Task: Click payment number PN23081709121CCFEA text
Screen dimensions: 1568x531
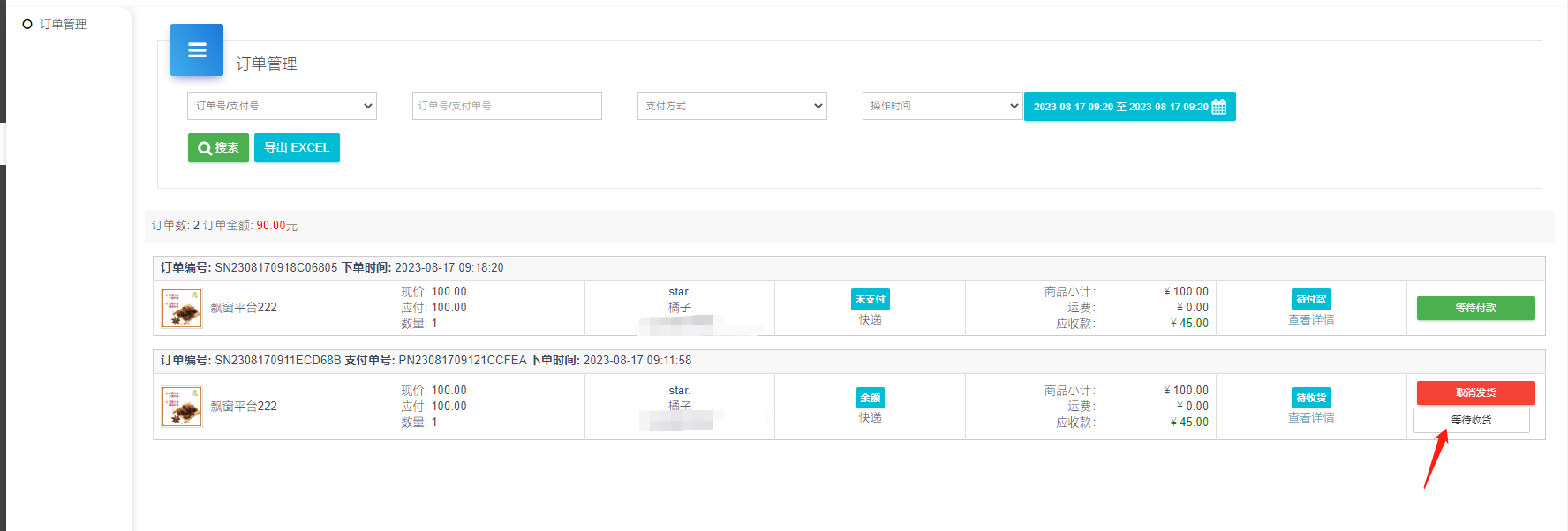Action: coord(463,360)
